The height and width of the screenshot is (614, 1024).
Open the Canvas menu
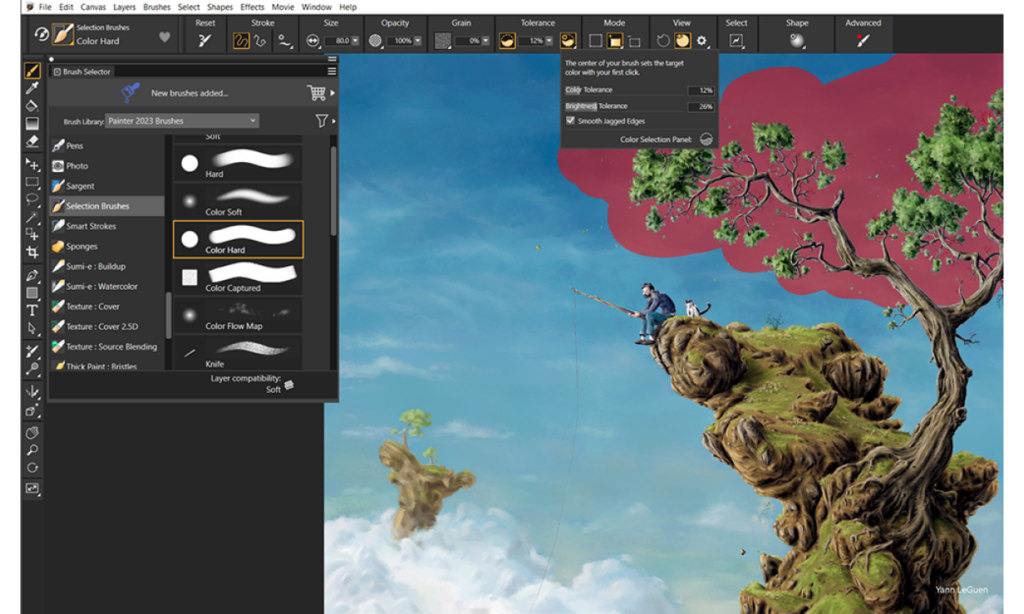[93, 7]
